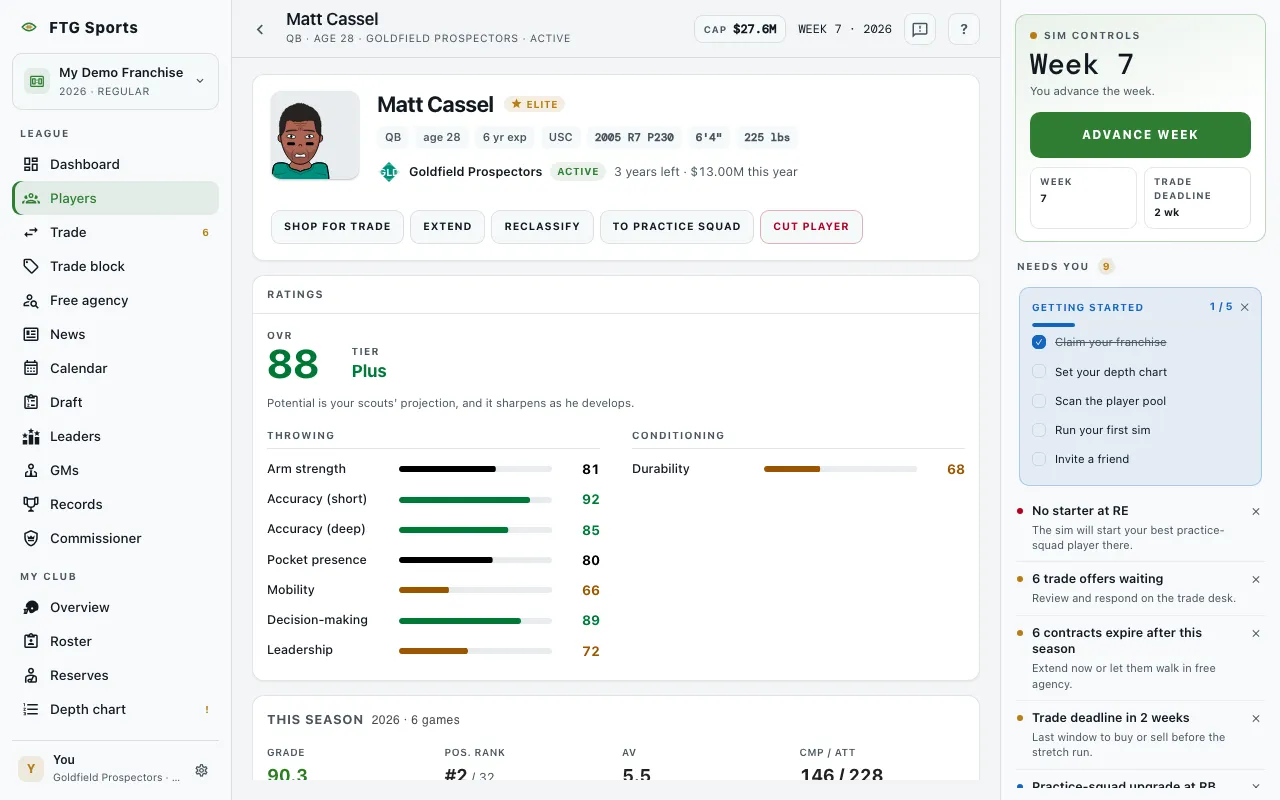The width and height of the screenshot is (1280, 800).
Task: Click Matt Cassel avatar thumbnail
Action: [315, 136]
